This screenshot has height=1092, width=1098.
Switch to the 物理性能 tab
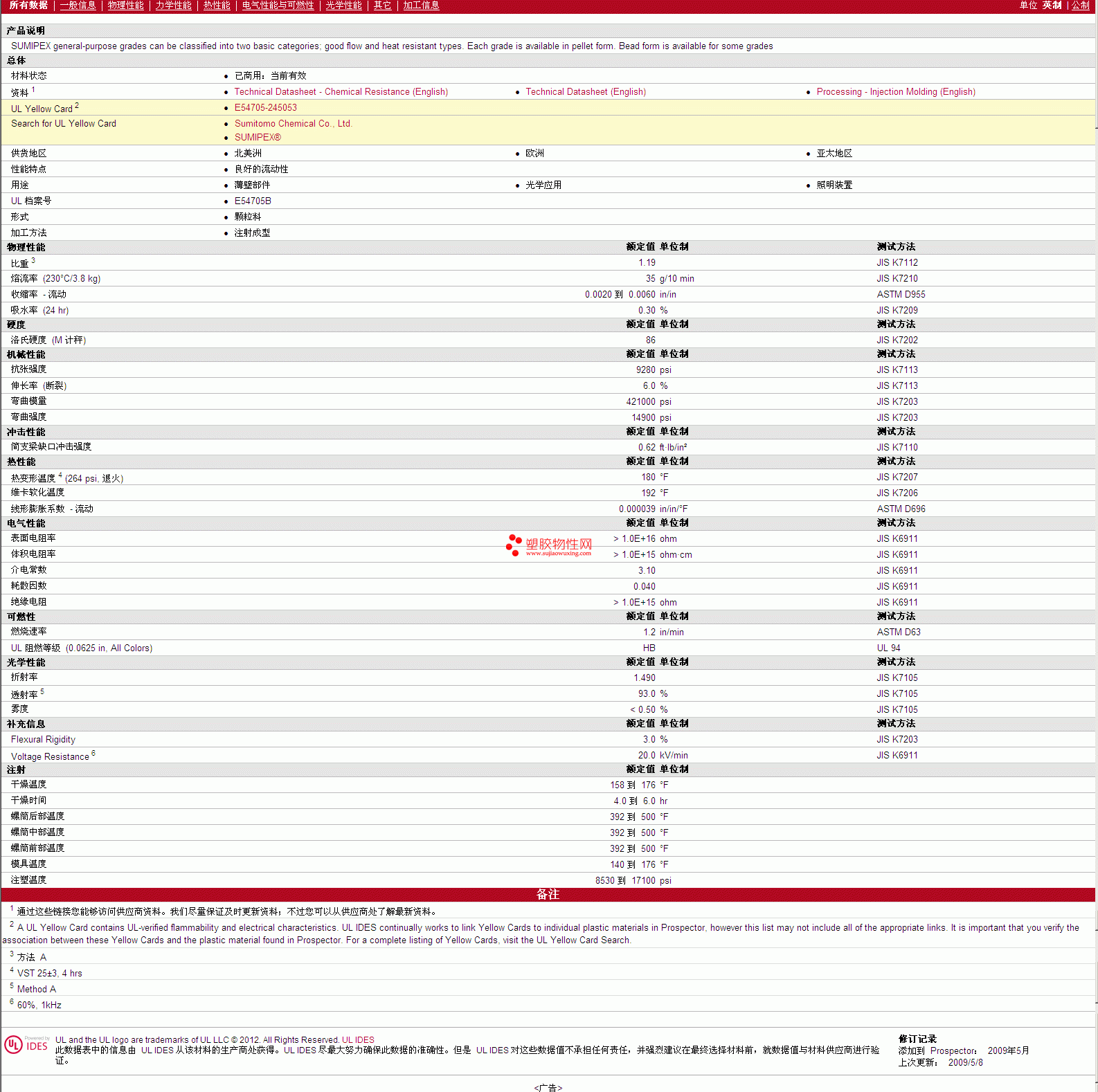125,6
